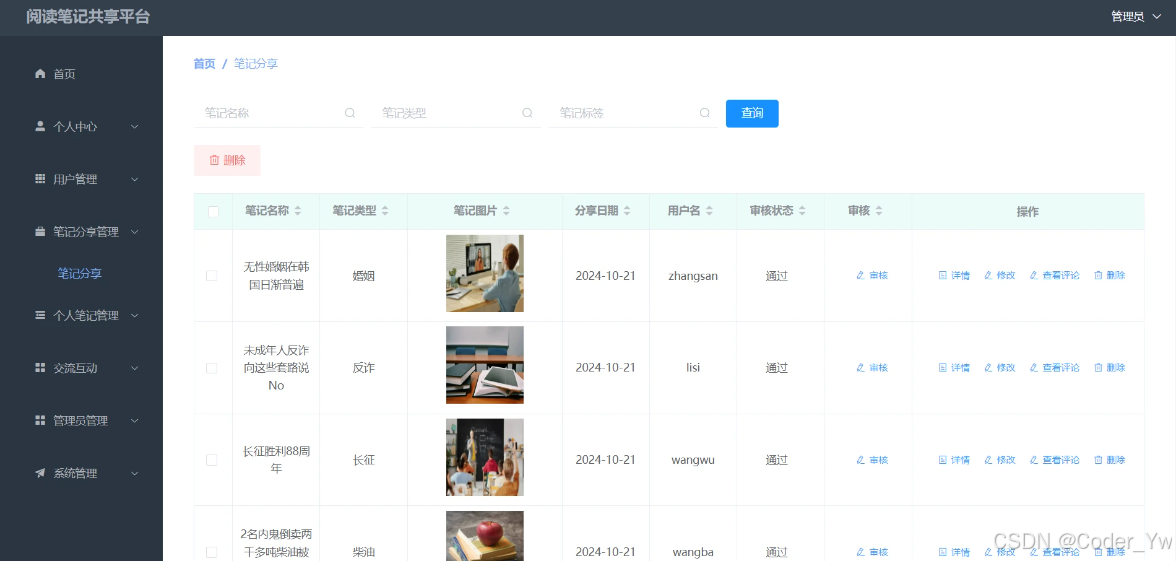Collapse 笔记分享管理 sidebar menu chevron
The height and width of the screenshot is (561, 1176).
pos(135,232)
